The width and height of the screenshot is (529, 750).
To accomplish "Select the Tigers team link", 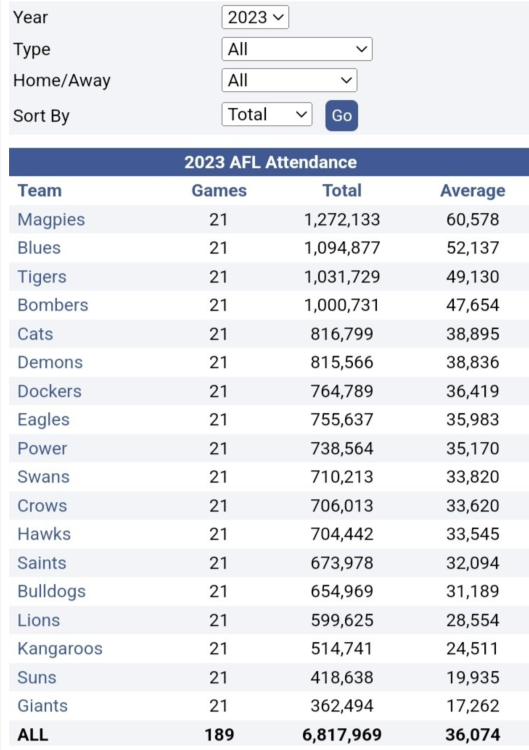I will click(x=42, y=276).
